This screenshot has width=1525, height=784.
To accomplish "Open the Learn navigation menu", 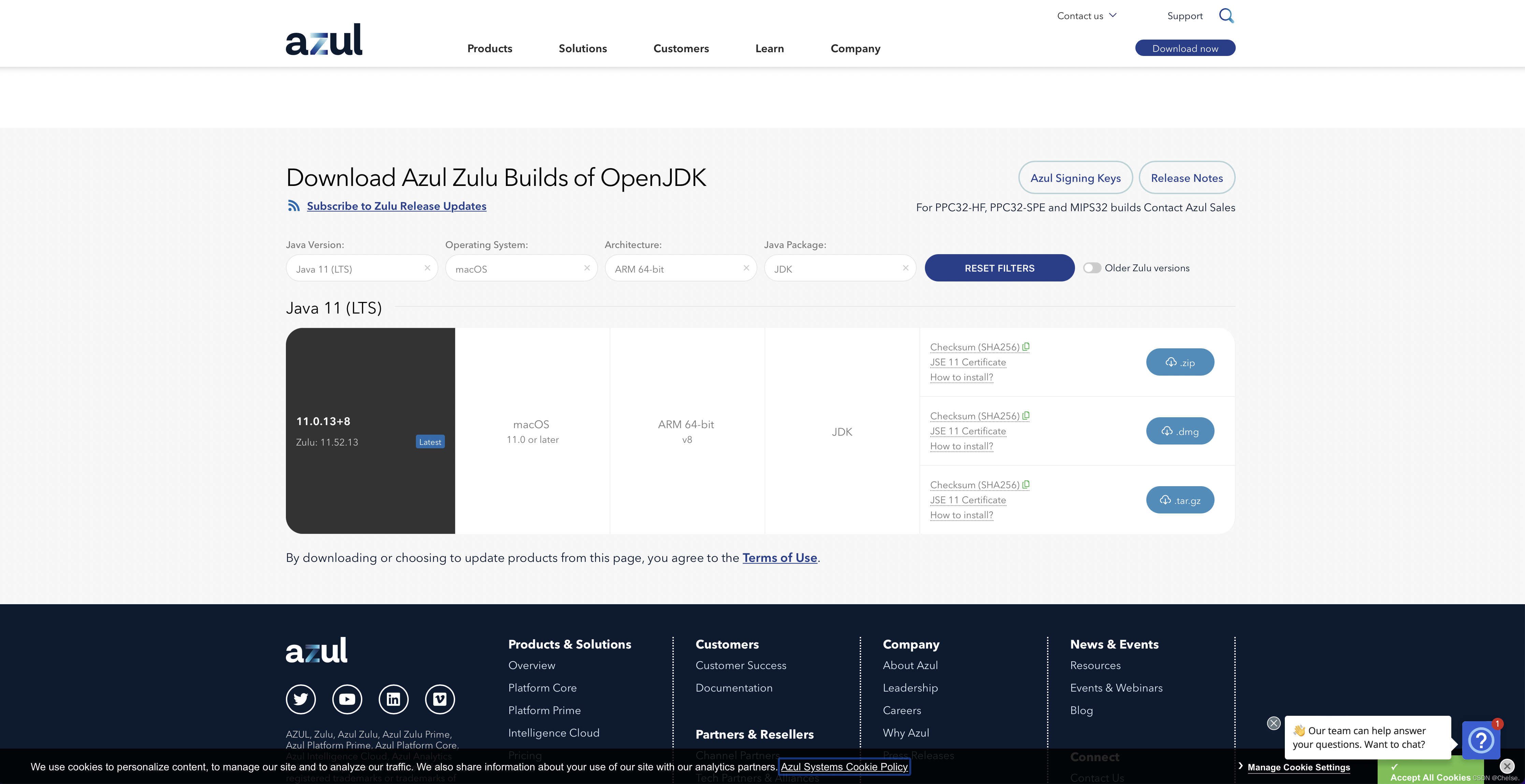I will point(769,48).
